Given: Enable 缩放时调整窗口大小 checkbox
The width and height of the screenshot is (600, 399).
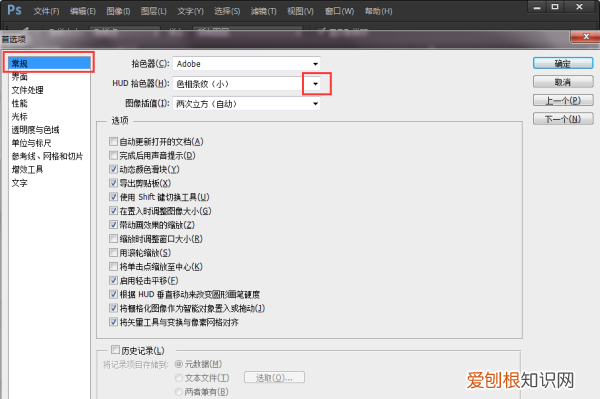Looking at the screenshot, I should pyautogui.click(x=113, y=239).
